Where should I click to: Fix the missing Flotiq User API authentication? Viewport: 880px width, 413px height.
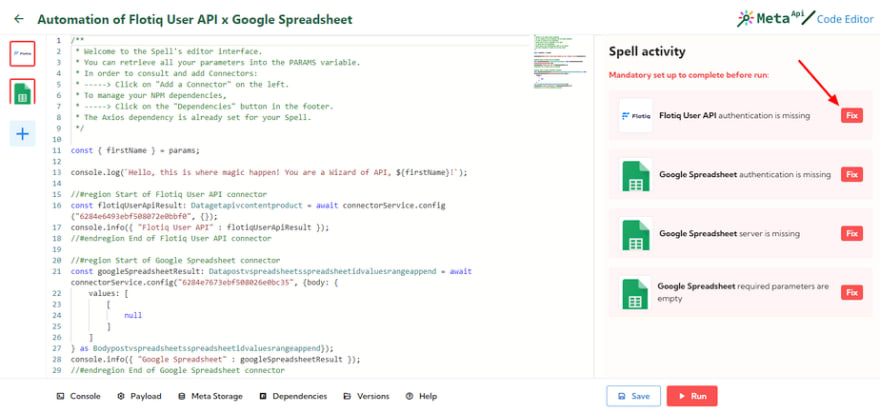pyautogui.click(x=851, y=116)
